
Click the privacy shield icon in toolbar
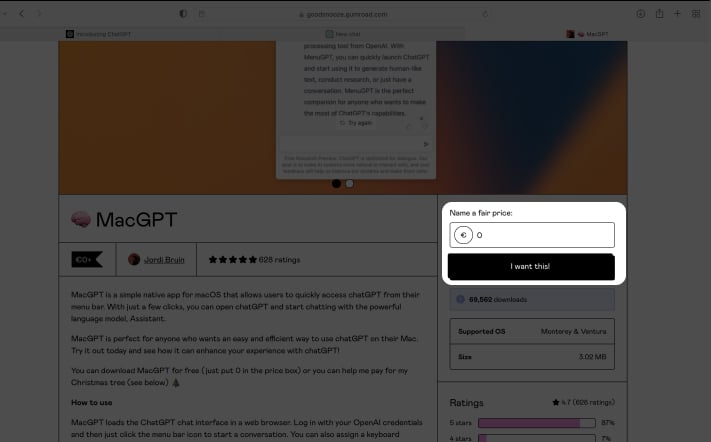(x=182, y=14)
